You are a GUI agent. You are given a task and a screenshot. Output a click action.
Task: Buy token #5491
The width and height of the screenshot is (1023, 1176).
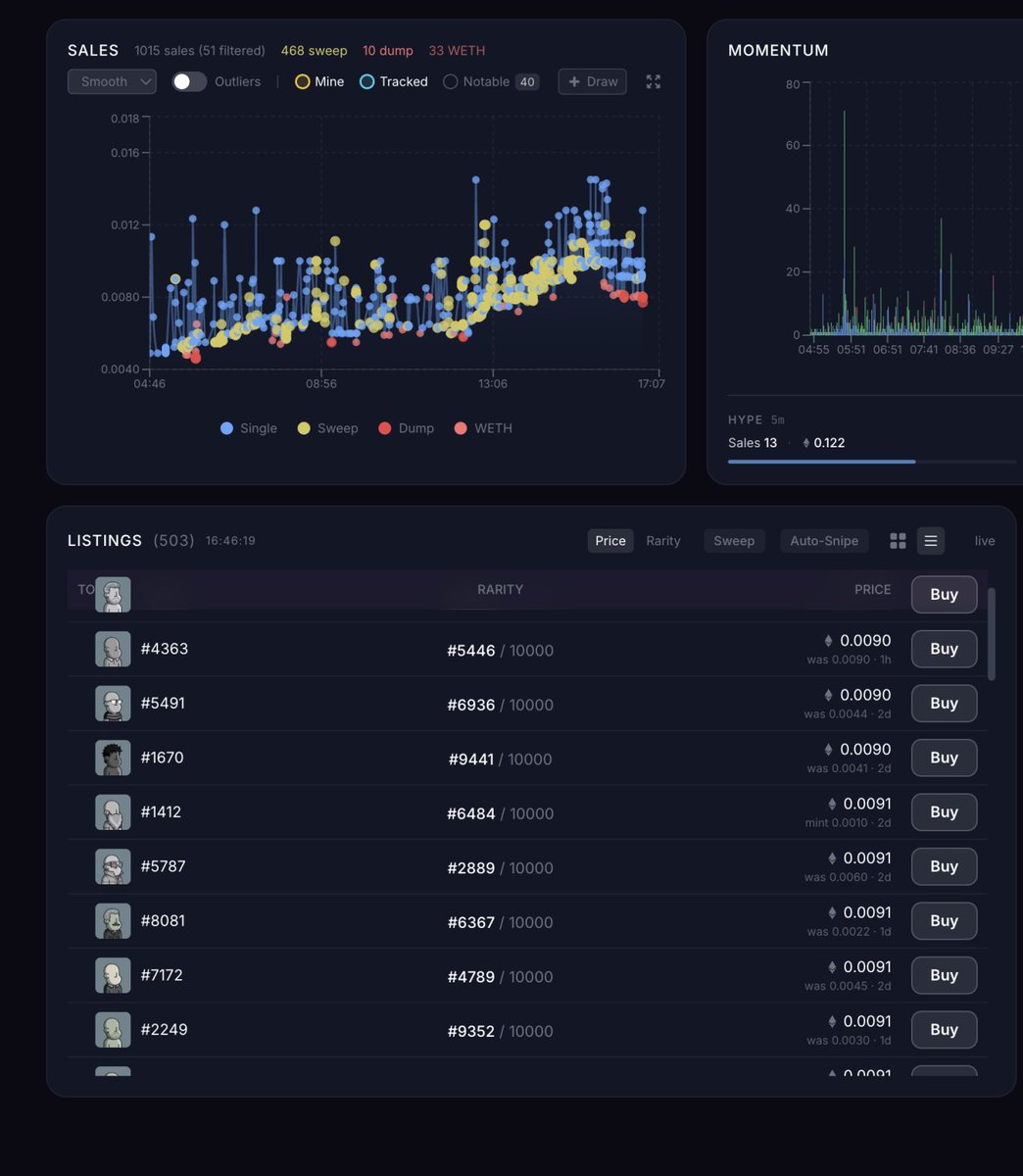point(944,703)
